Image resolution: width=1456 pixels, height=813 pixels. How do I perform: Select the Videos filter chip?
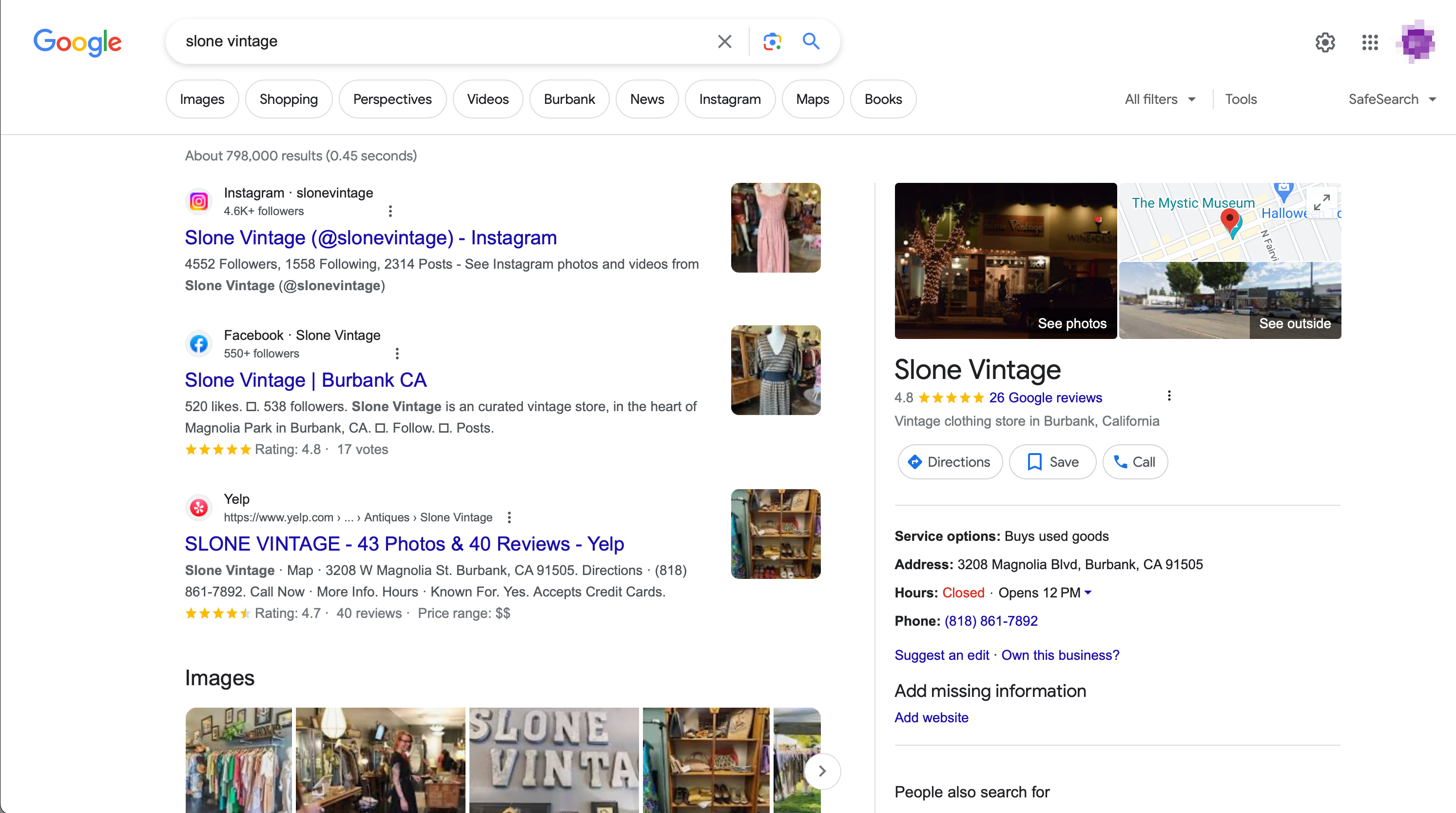click(487, 99)
